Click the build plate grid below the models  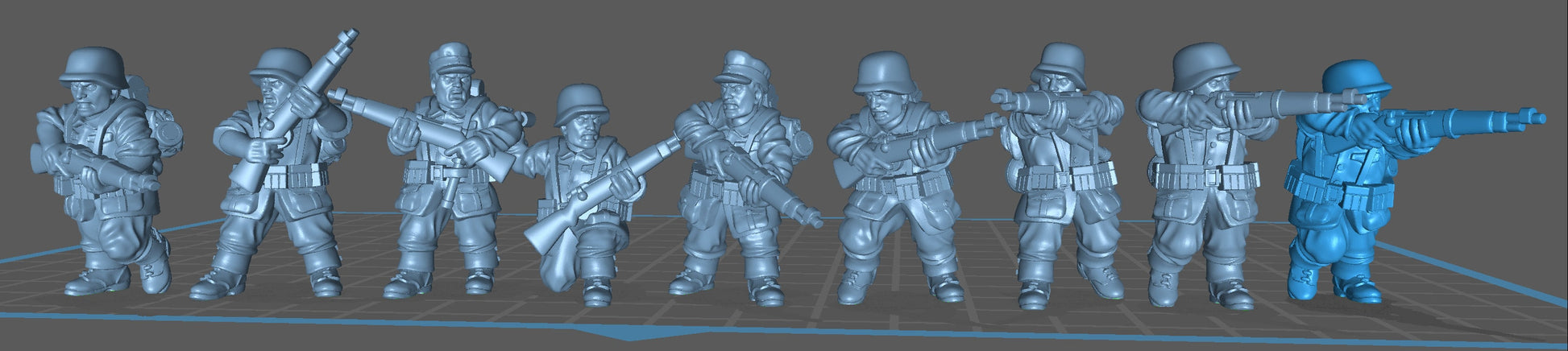click(x=806, y=318)
